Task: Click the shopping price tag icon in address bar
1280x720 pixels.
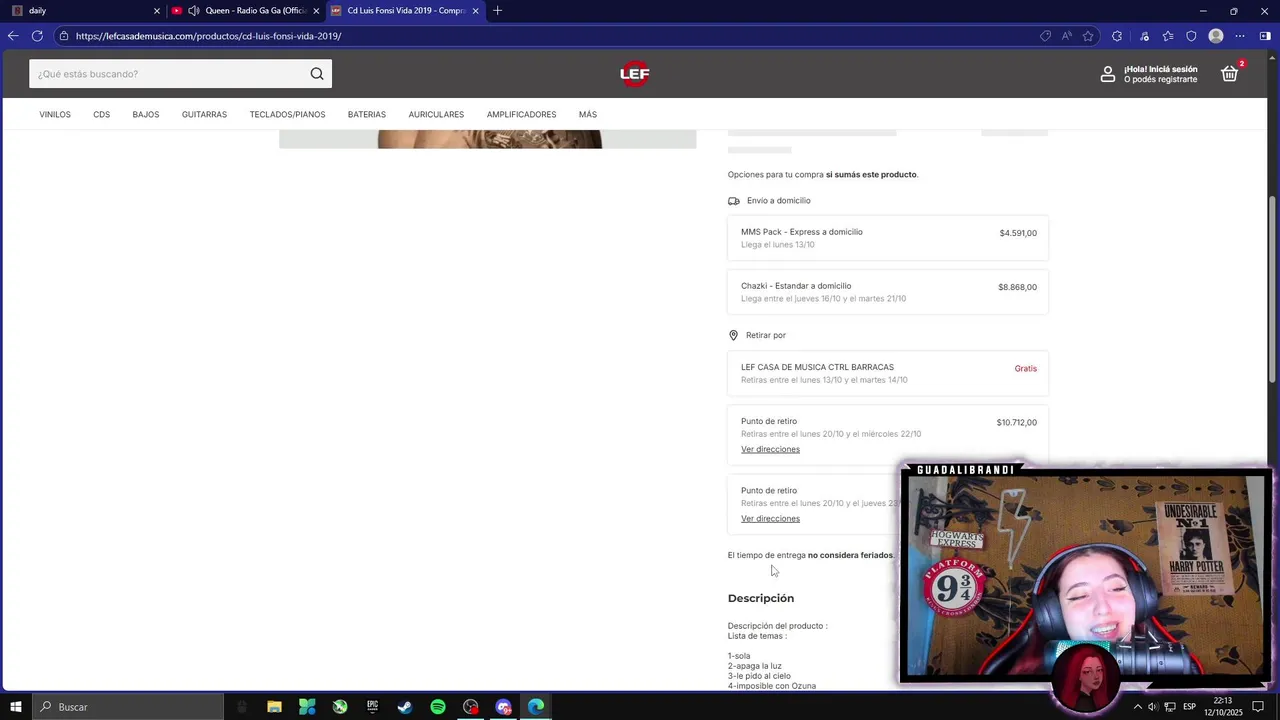Action: pyautogui.click(x=1045, y=36)
